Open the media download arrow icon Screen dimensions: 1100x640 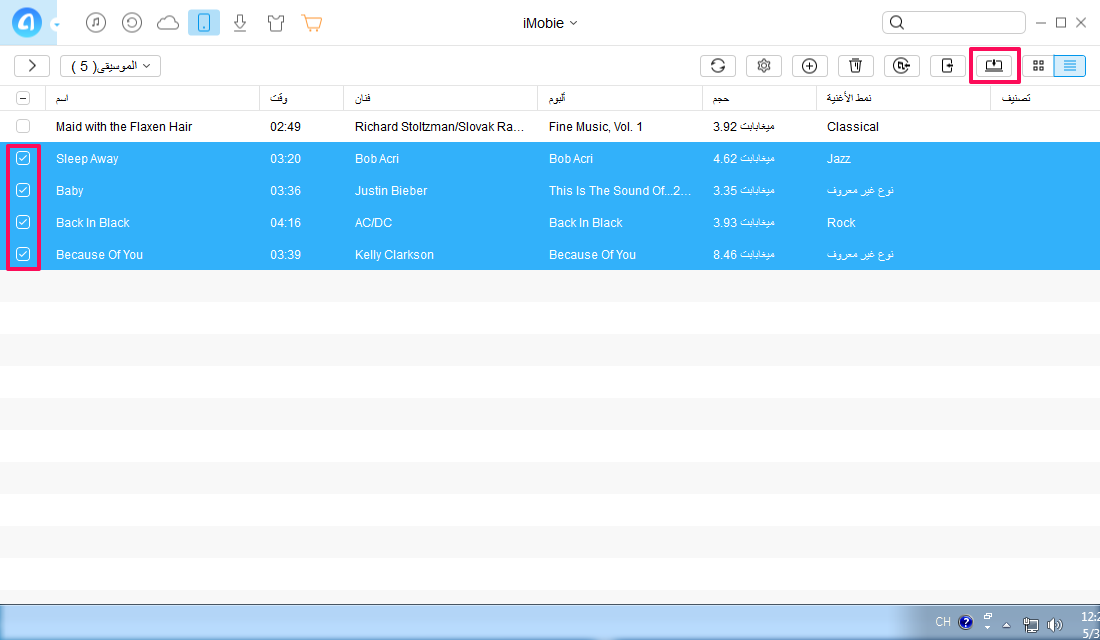click(240, 23)
